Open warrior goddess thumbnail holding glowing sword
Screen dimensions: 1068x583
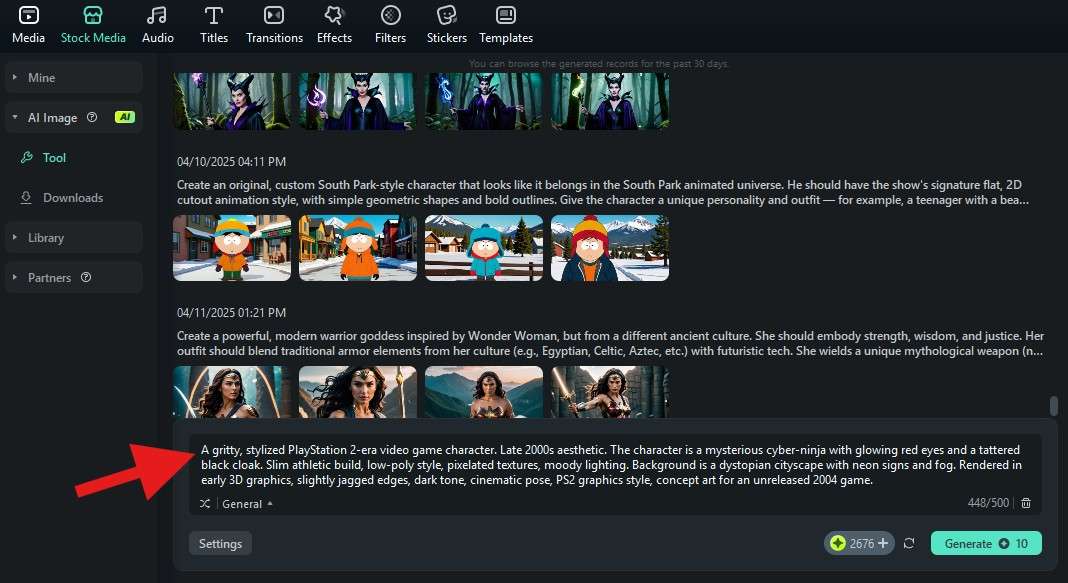click(610, 392)
